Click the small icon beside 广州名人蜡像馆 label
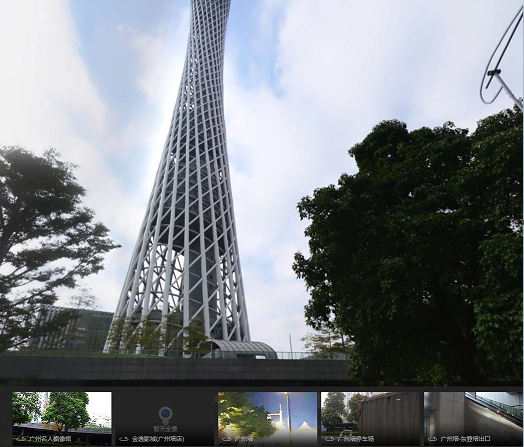 pyautogui.click(x=21, y=439)
